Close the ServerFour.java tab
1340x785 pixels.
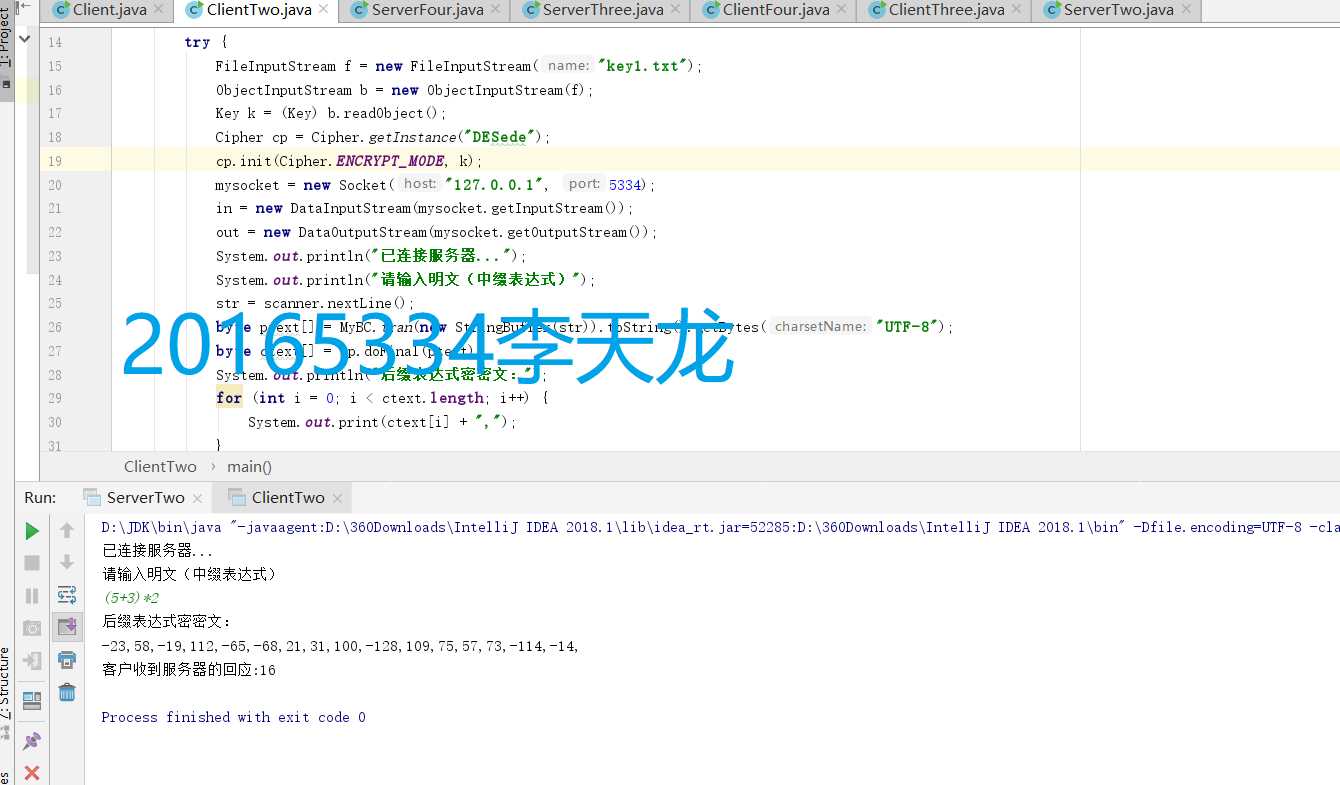click(x=497, y=10)
